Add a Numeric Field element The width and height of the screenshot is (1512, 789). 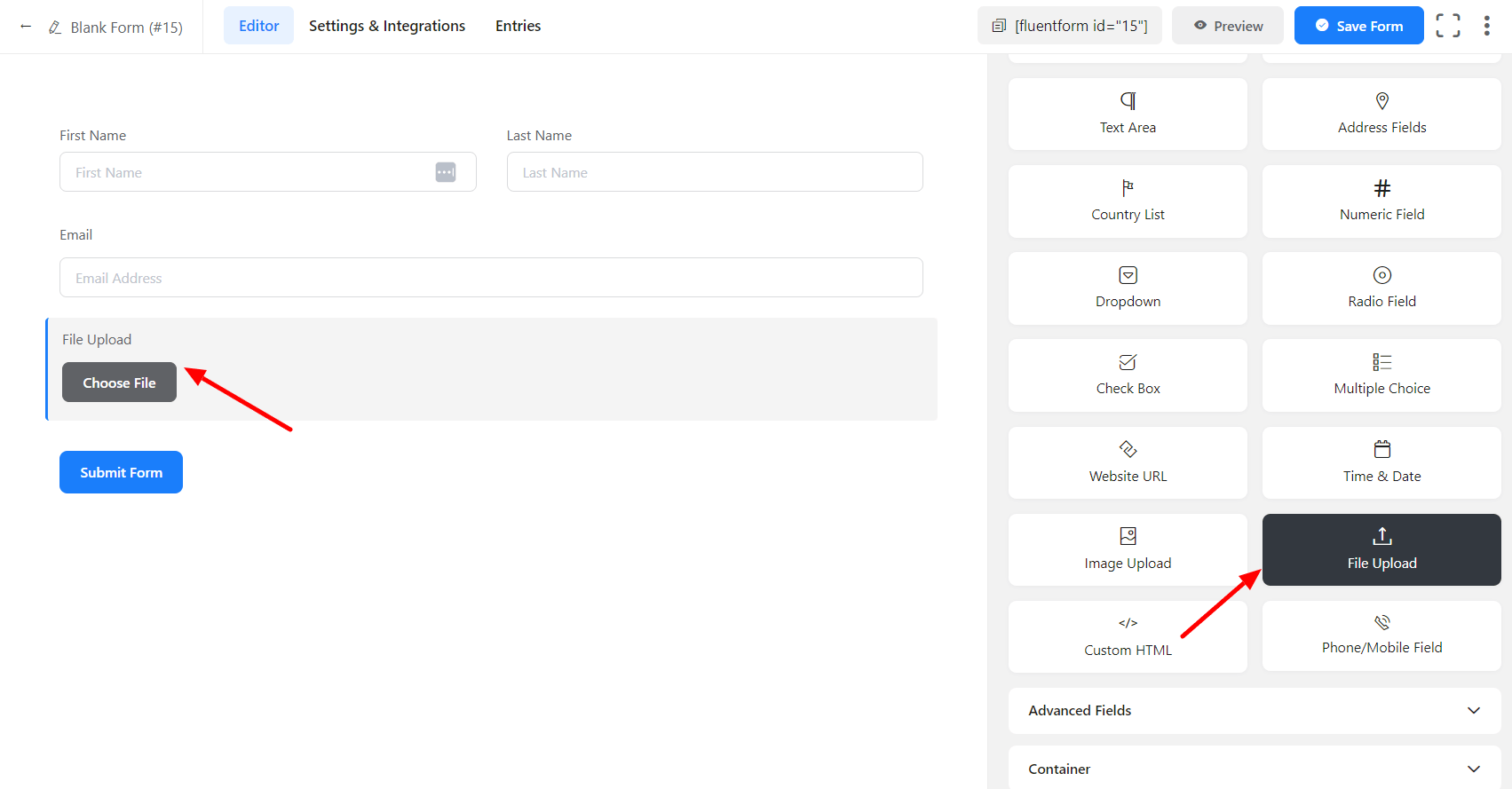pyautogui.click(x=1381, y=201)
